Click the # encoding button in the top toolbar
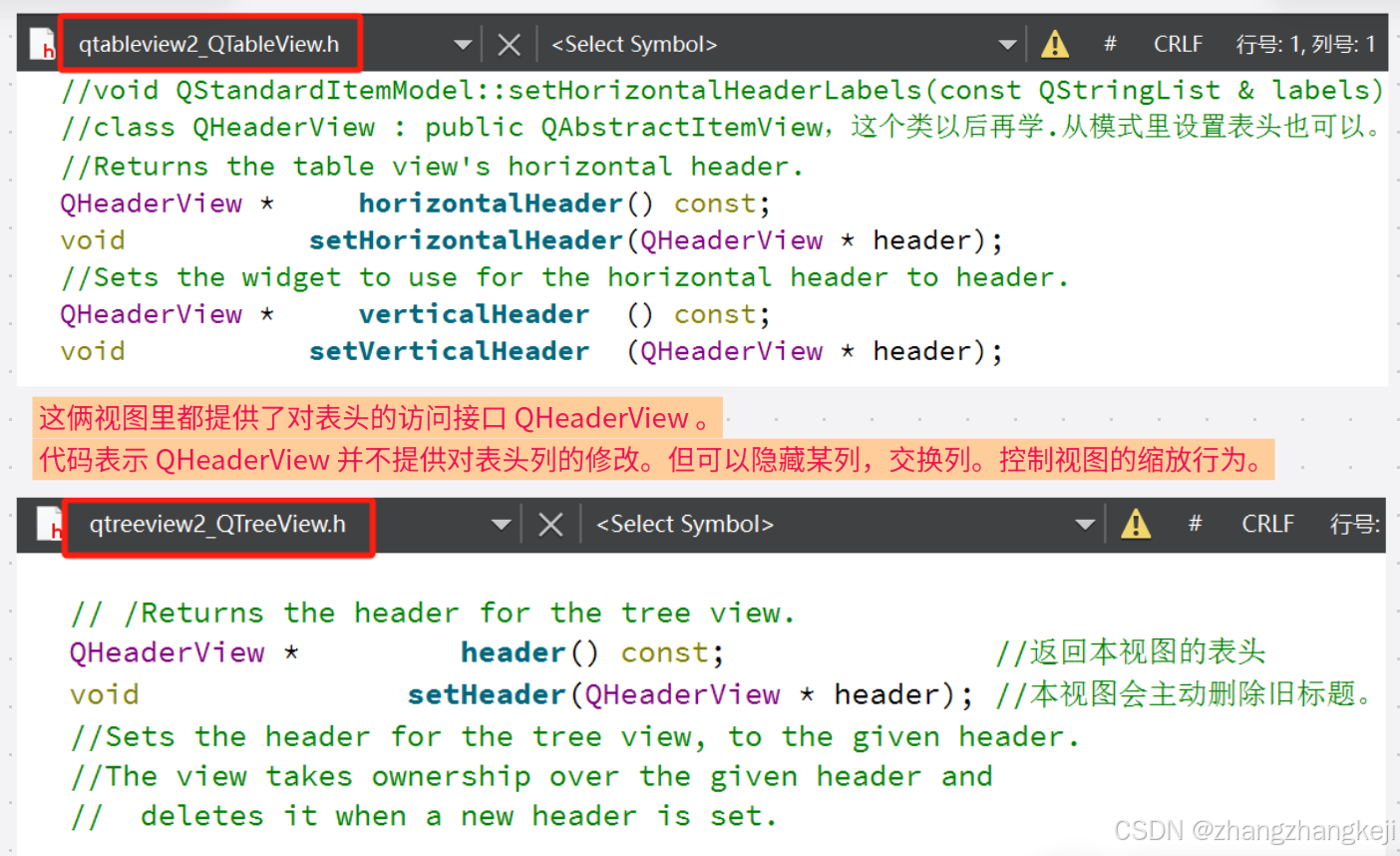The image size is (1400, 856). click(x=1110, y=44)
